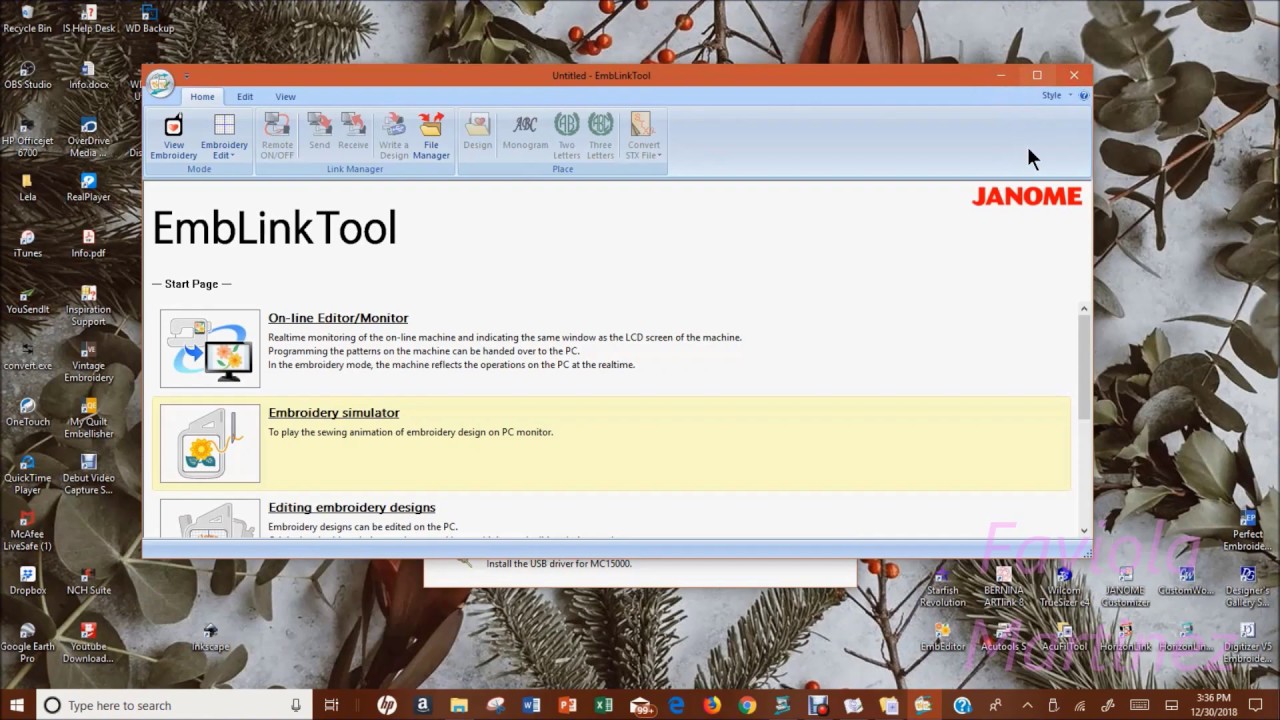
Task: Switch to the View ribbon tab
Action: [285, 97]
